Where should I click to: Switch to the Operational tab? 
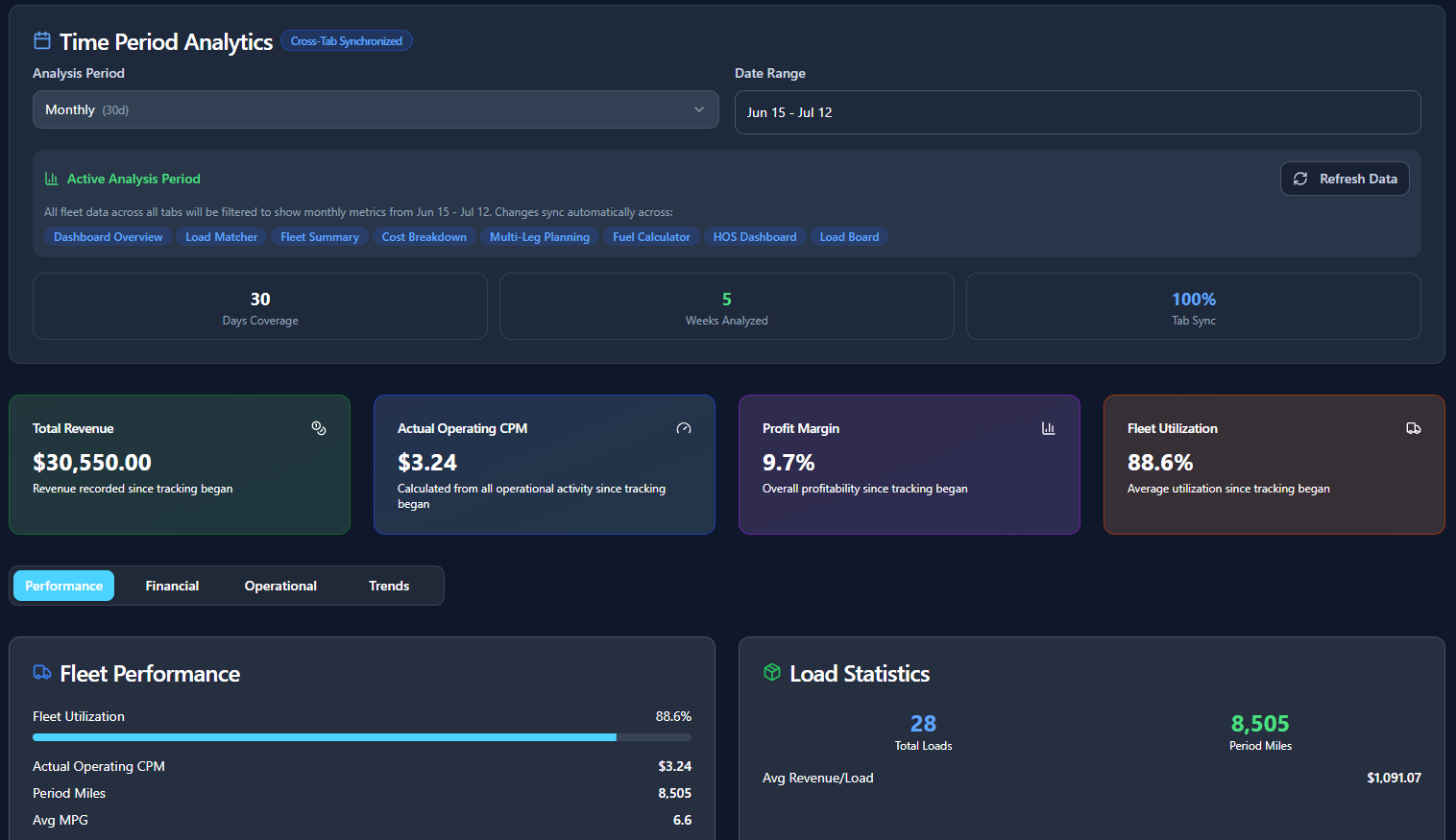(x=280, y=586)
